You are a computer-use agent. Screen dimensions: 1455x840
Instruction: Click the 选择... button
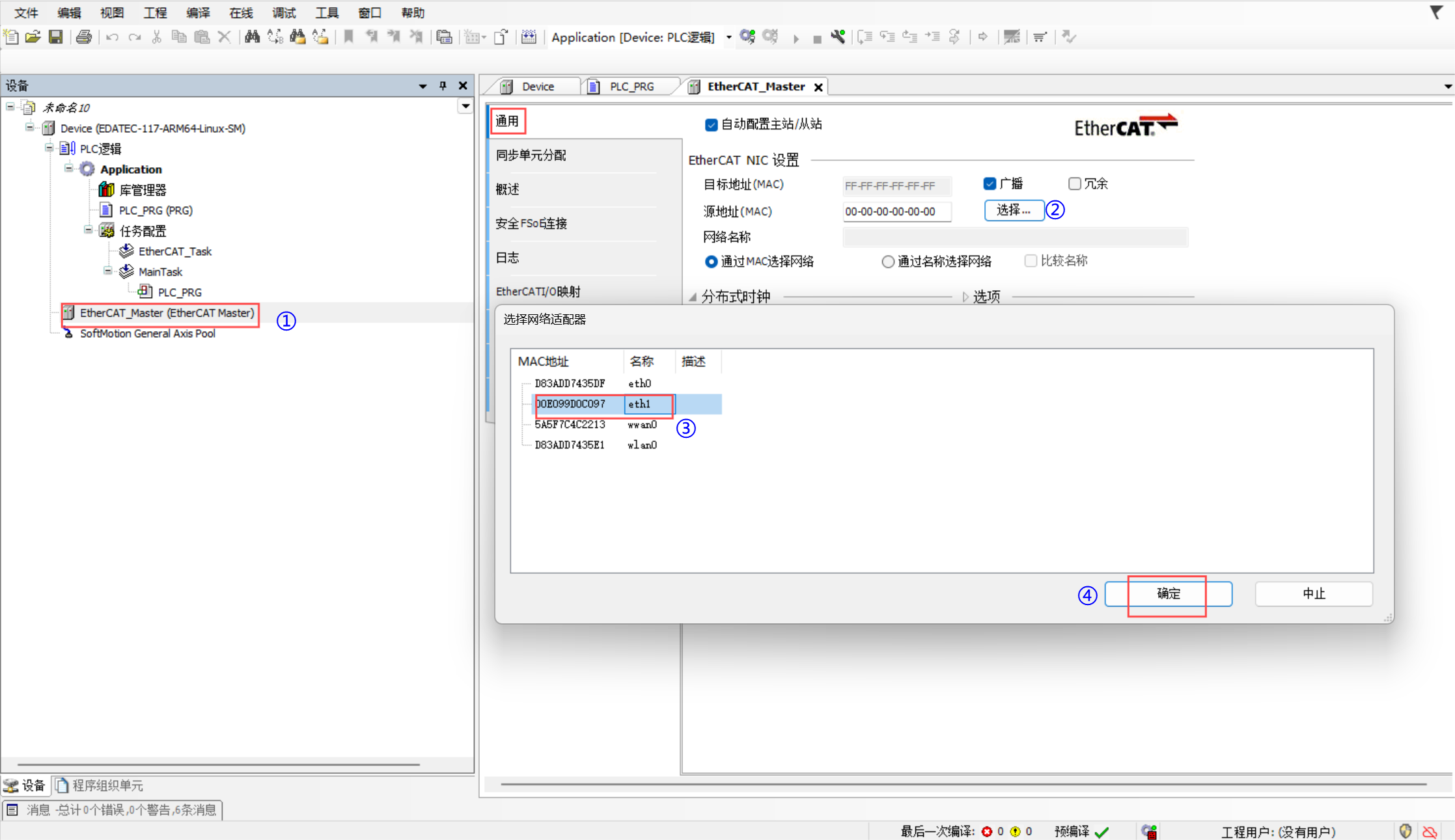coord(1014,210)
